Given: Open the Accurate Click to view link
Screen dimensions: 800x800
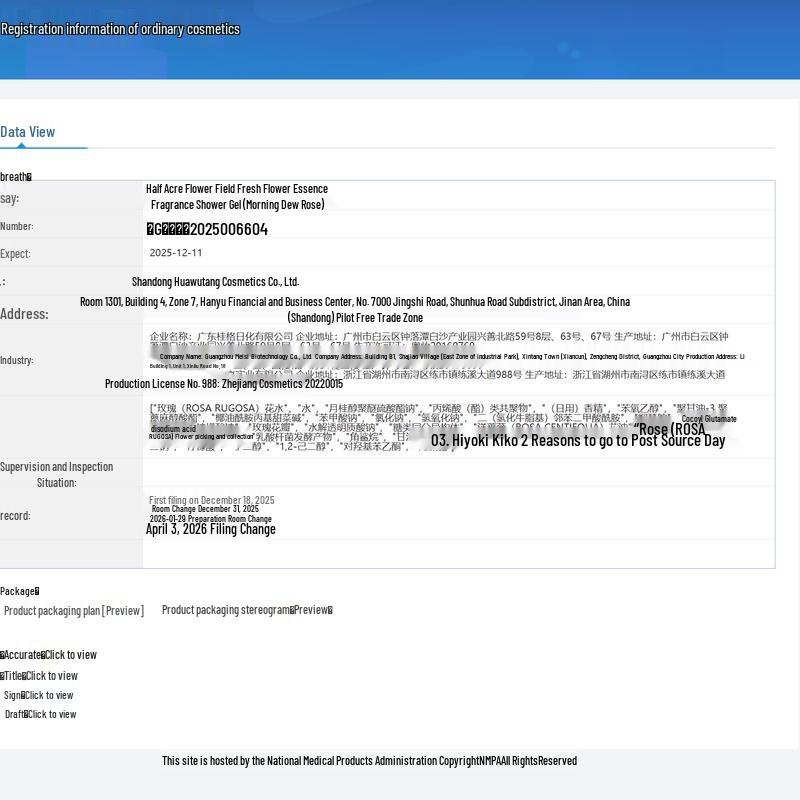Looking at the screenshot, I should (x=48, y=655).
